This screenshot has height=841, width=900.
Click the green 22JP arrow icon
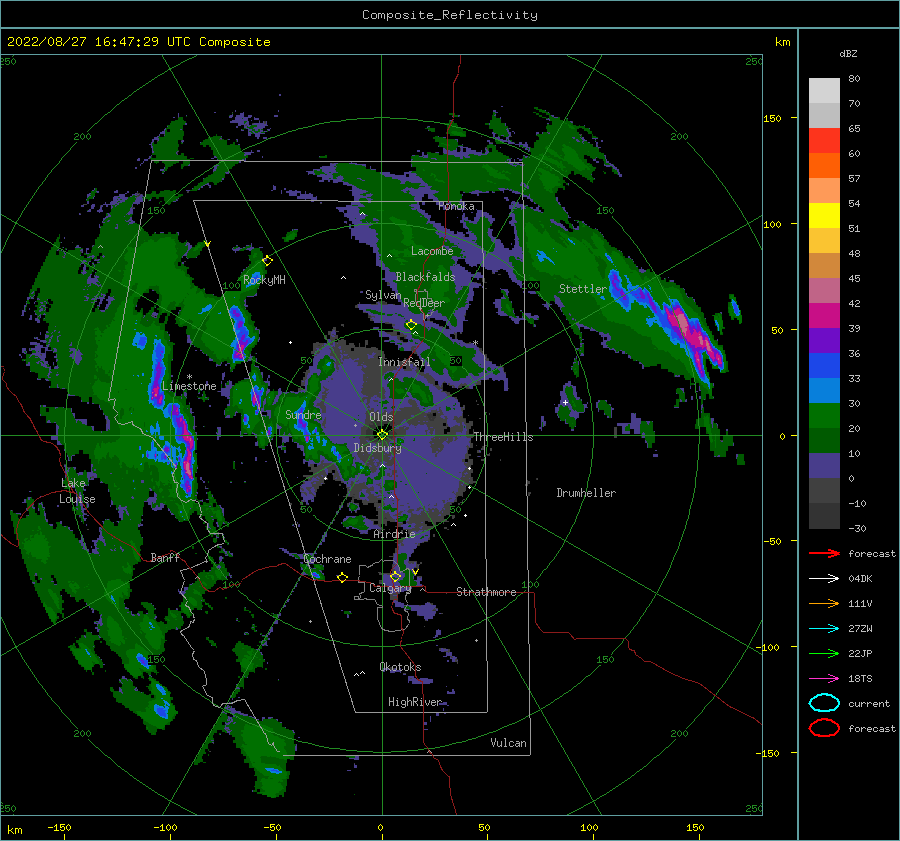coord(824,653)
